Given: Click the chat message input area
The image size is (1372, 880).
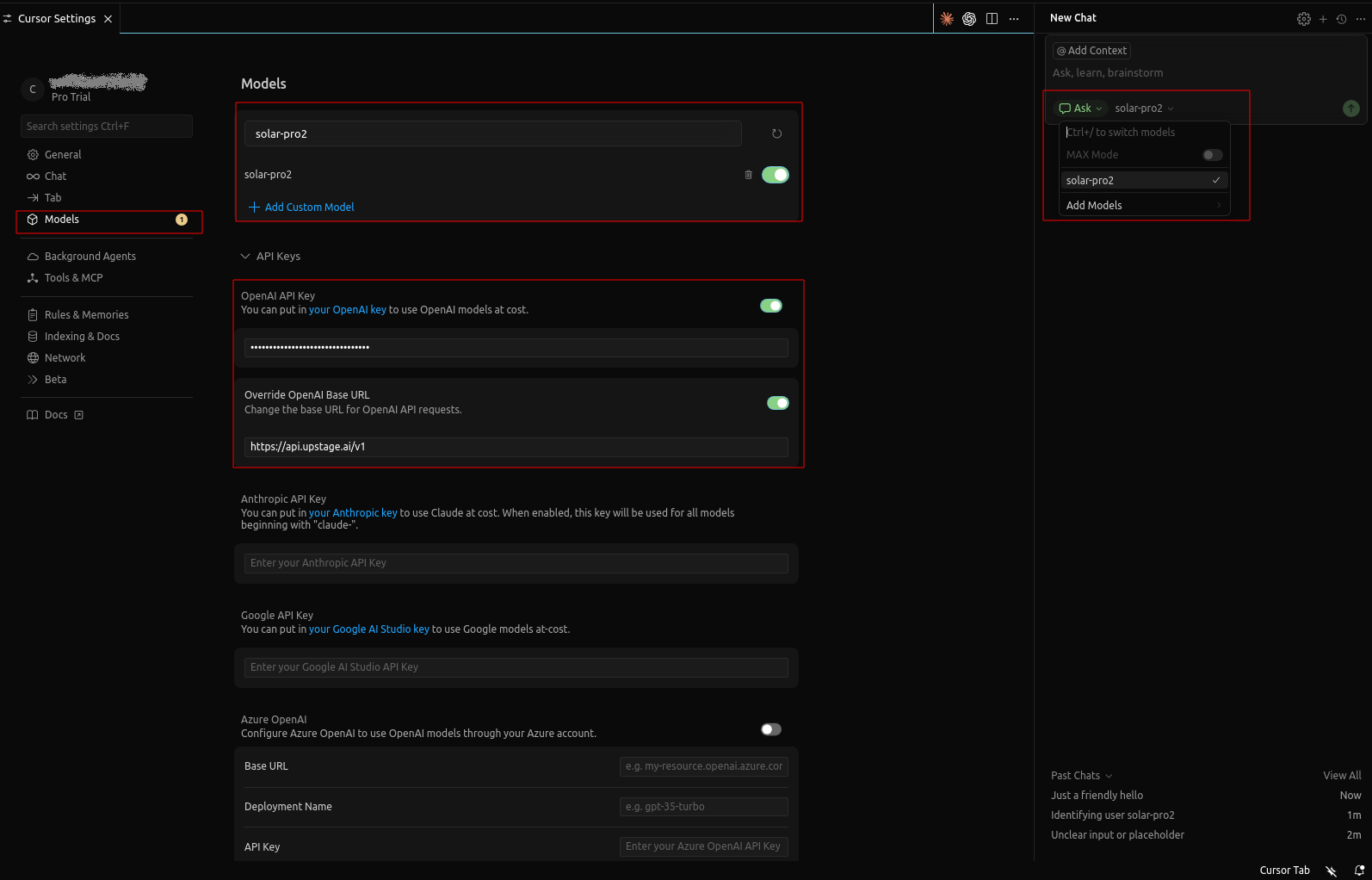Looking at the screenshot, I should click(1205, 73).
